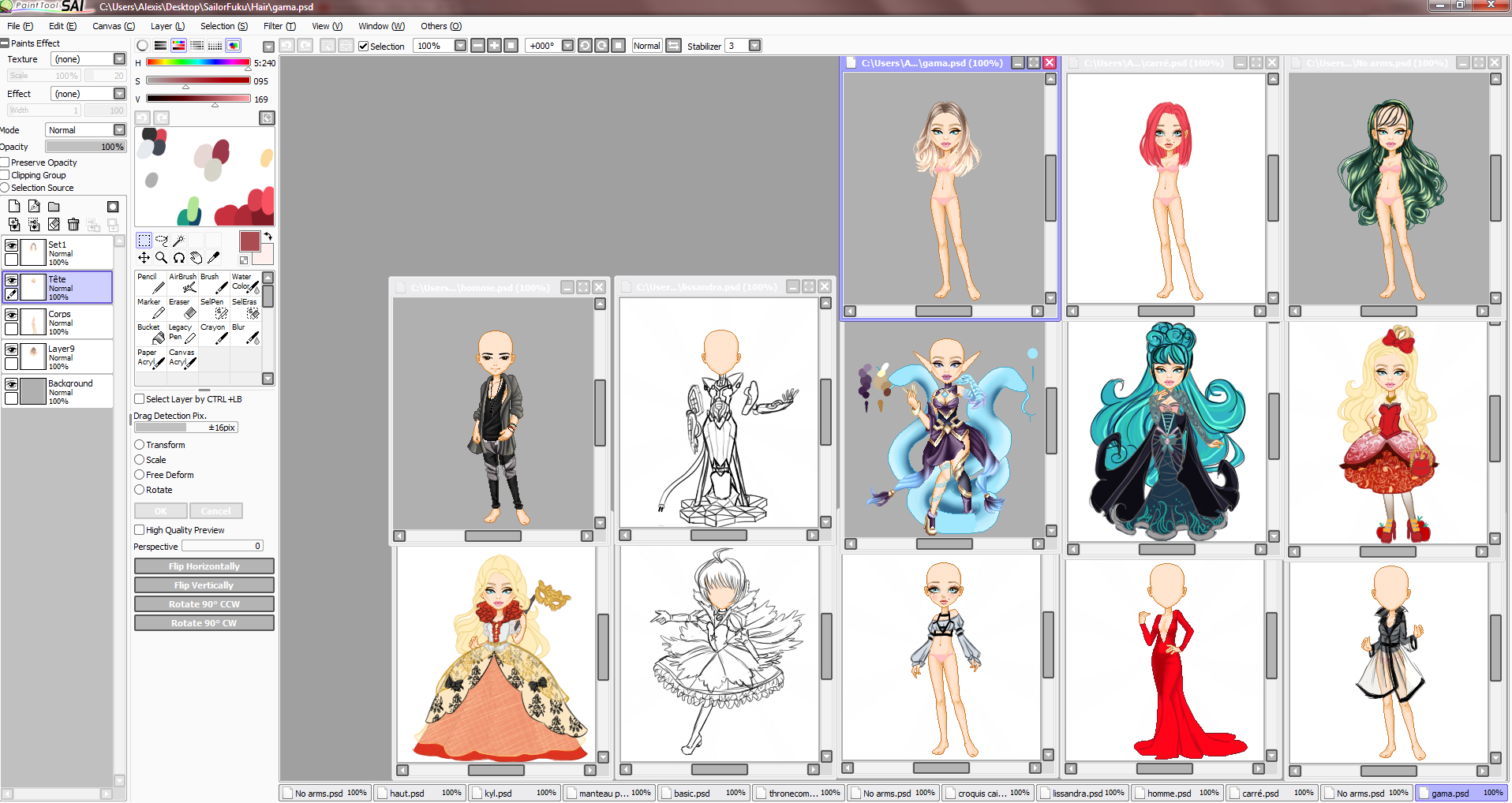Select the rectangular Selection tool
The width and height of the screenshot is (1512, 803).
(144, 240)
